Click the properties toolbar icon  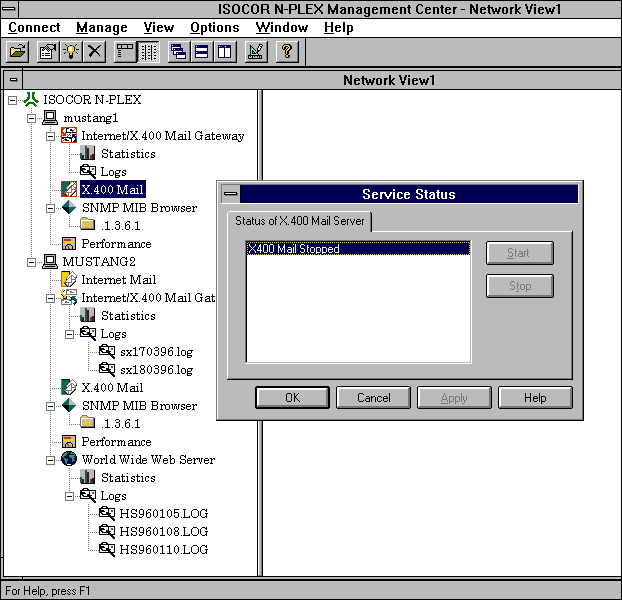click(x=48, y=52)
